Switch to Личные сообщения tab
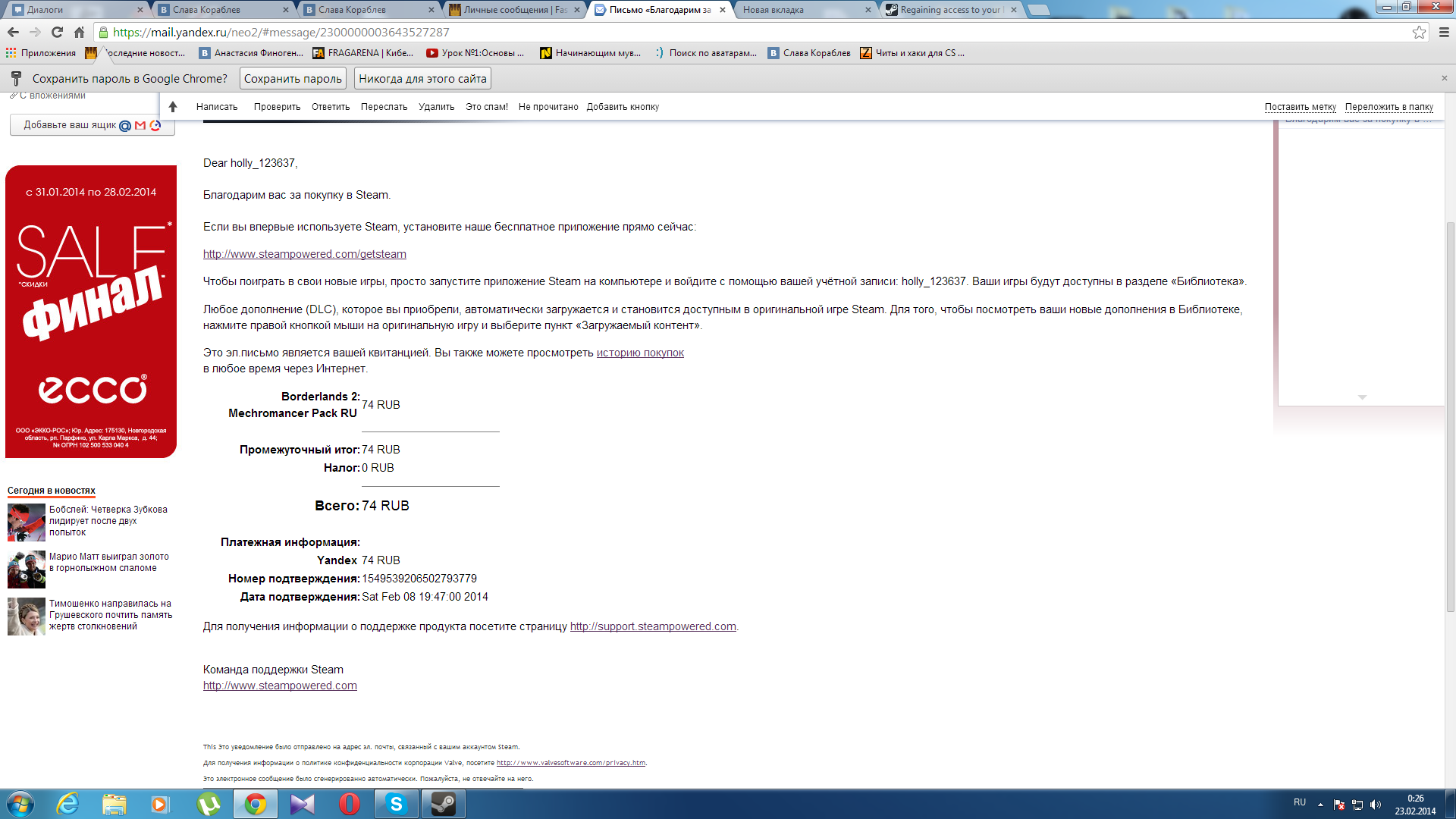 (x=516, y=10)
